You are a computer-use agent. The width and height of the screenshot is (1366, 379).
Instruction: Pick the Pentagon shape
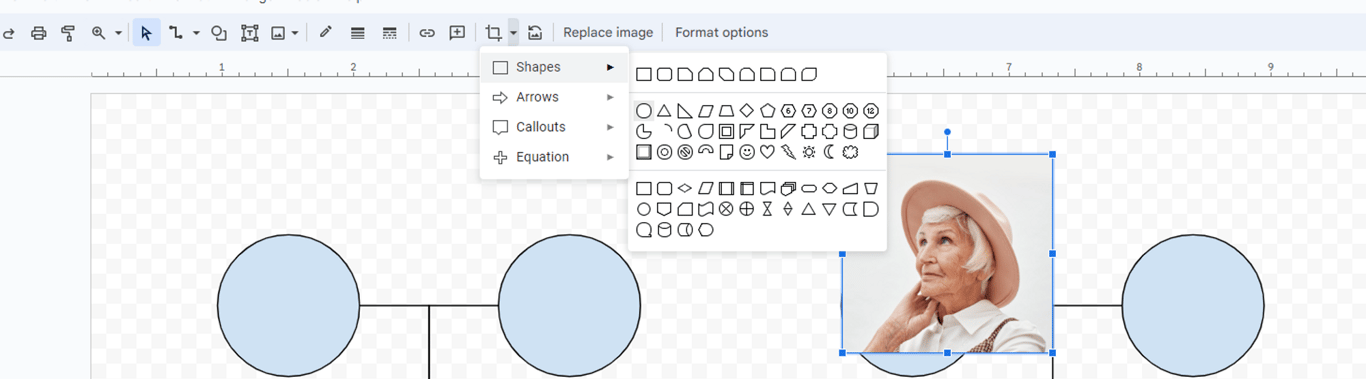[x=768, y=111]
